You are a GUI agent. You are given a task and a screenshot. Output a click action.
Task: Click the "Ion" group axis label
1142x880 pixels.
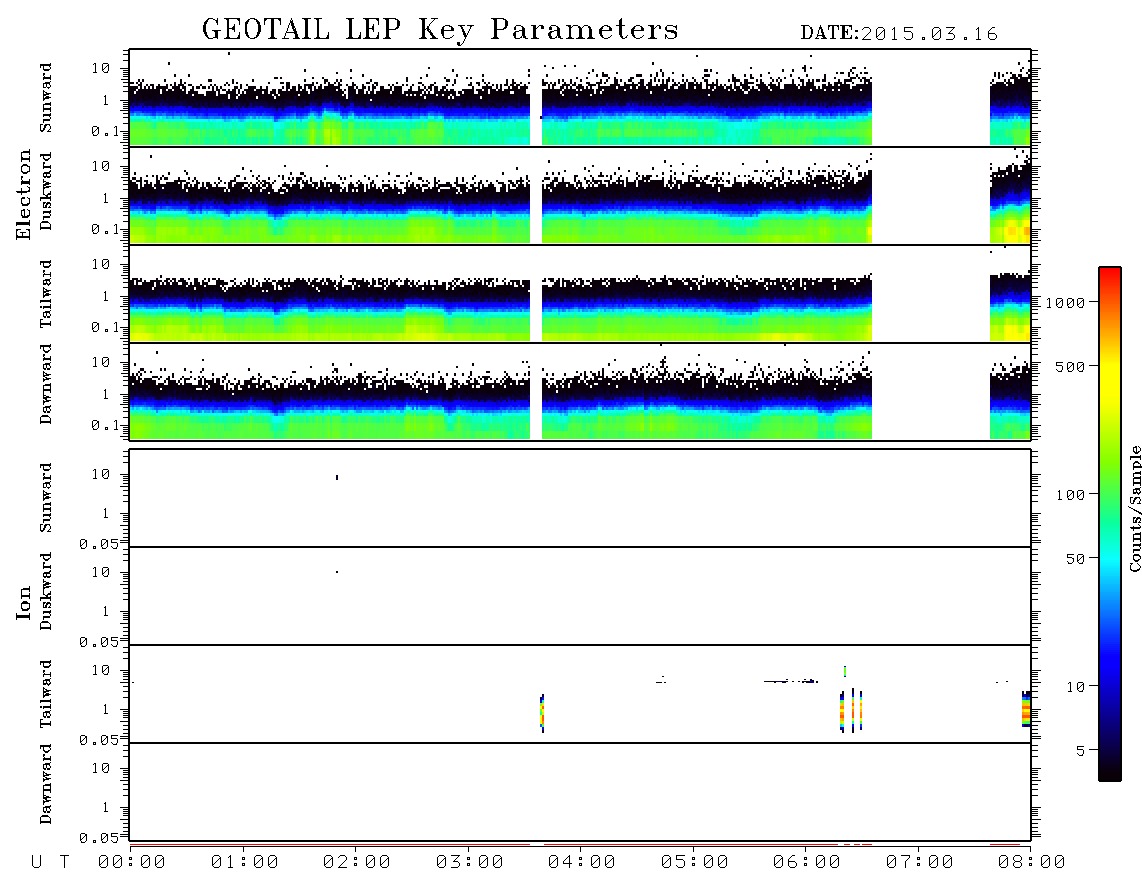coord(23,603)
